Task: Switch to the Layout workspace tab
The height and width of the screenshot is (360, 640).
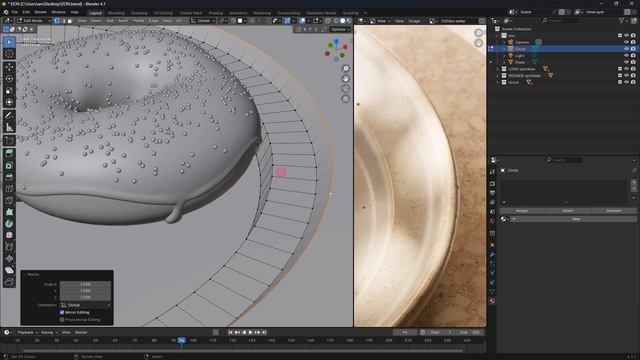Action: click(96, 13)
